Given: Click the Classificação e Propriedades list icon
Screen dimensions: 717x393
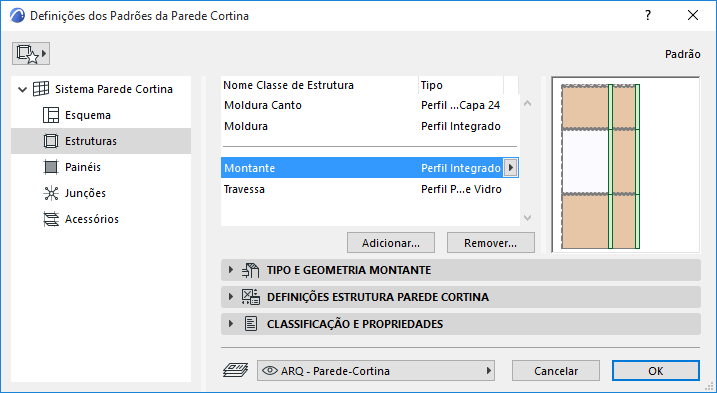Looking at the screenshot, I should 251,324.
